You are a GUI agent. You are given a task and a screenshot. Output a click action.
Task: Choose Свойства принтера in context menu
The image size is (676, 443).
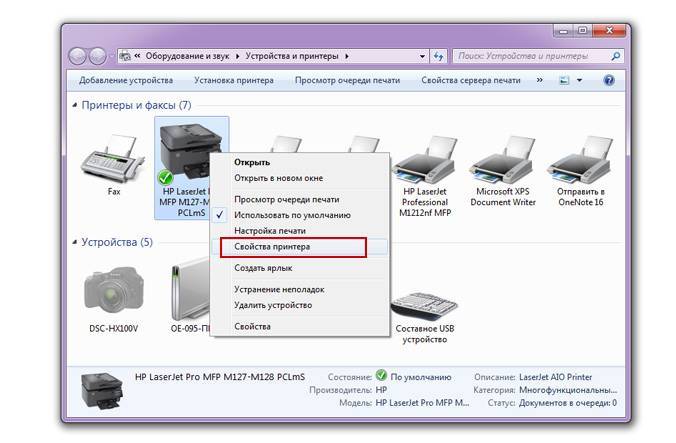click(299, 246)
